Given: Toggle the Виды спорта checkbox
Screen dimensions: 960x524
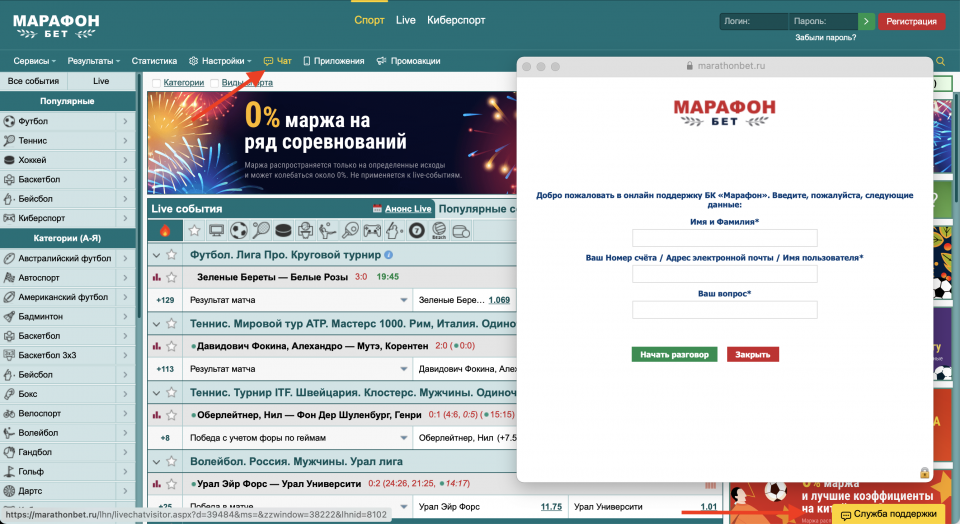Looking at the screenshot, I should click(x=214, y=83).
